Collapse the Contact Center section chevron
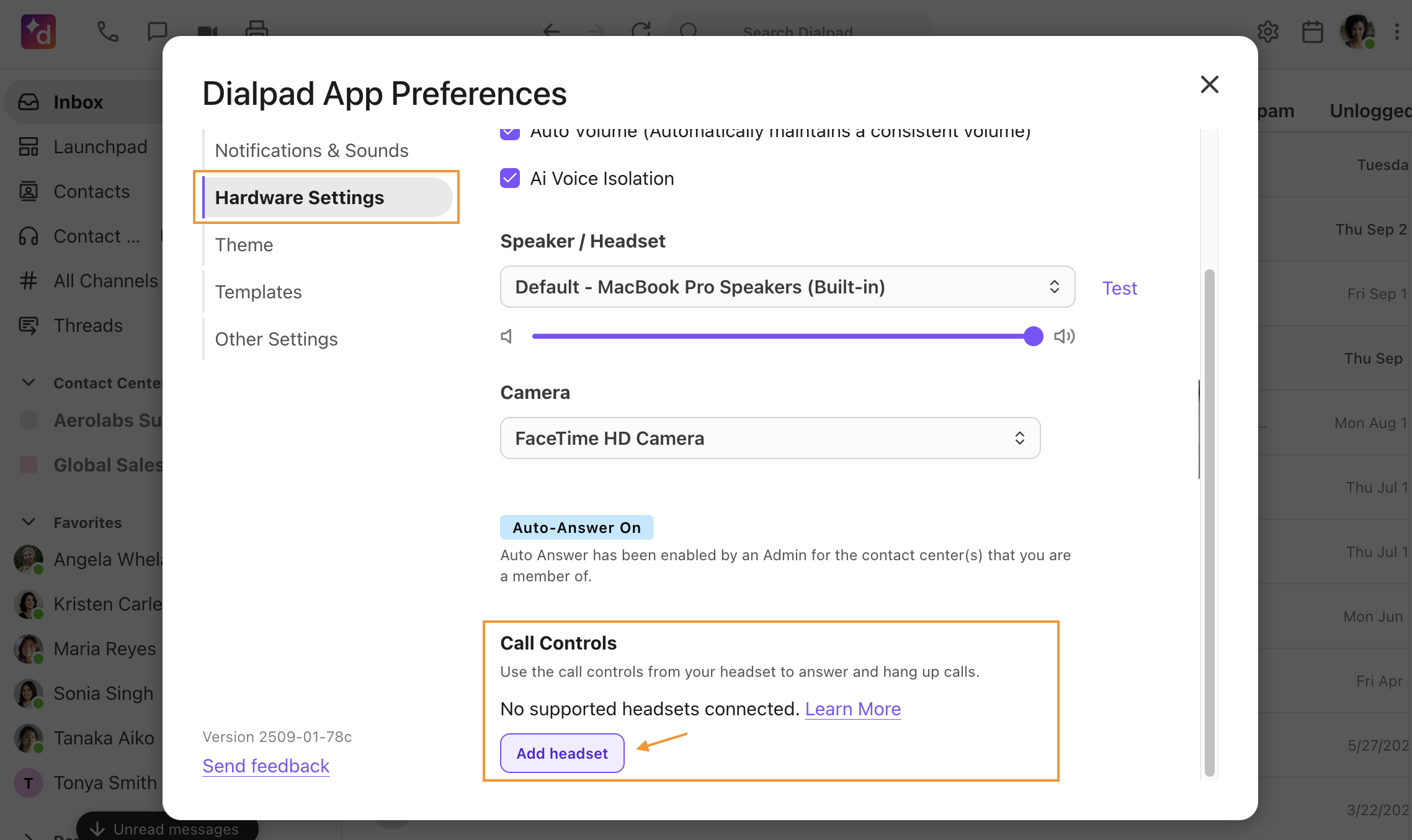The height and width of the screenshot is (840, 1412). 29,382
